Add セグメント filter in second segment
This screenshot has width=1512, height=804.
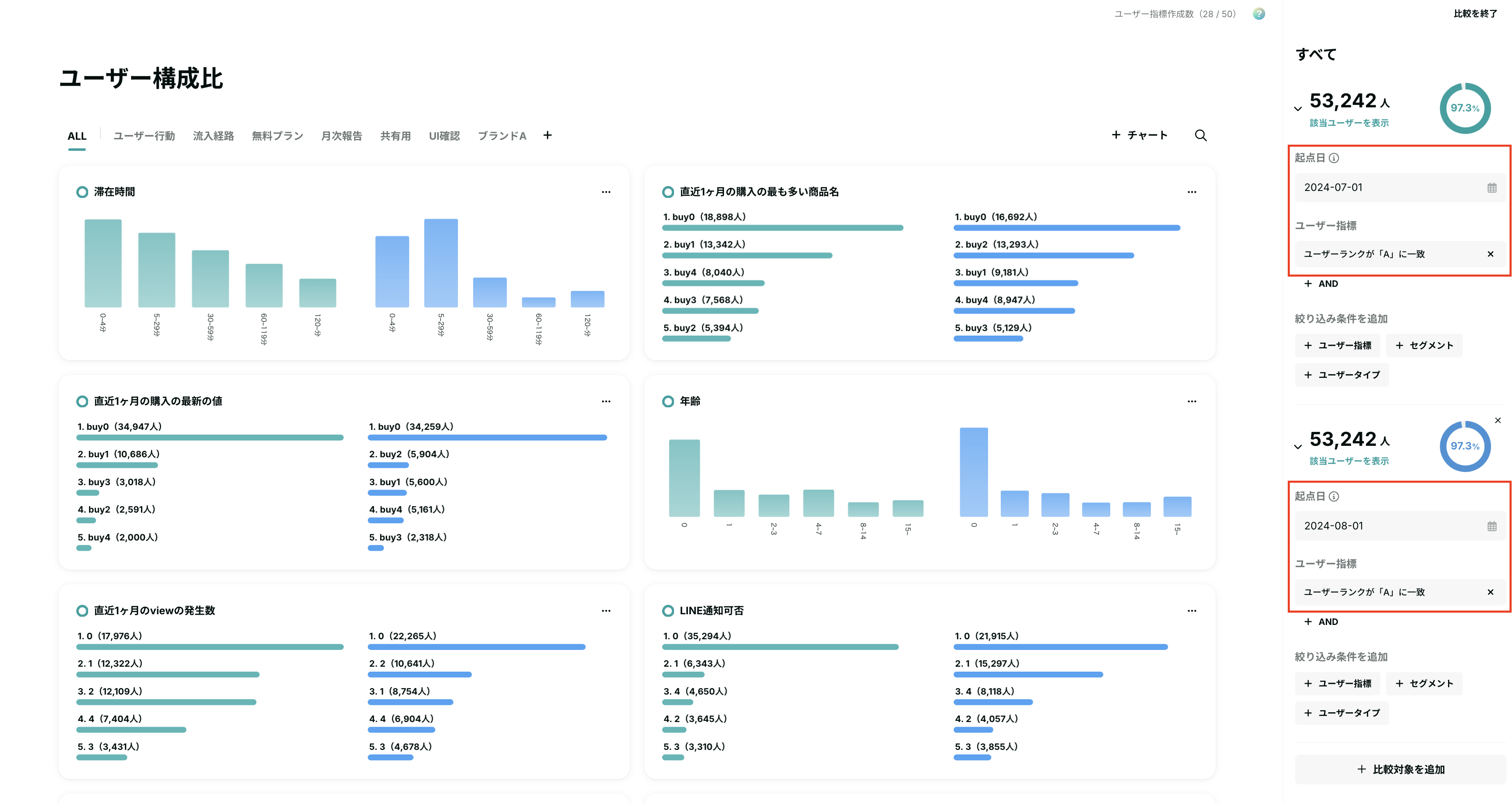(x=1424, y=684)
